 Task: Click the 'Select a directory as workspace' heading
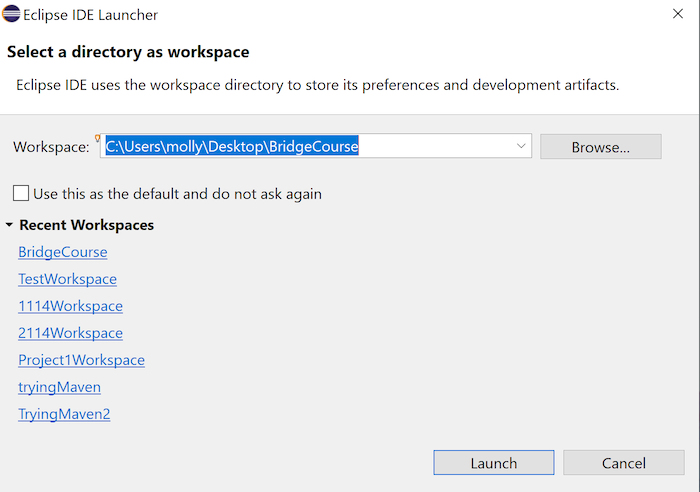click(128, 51)
